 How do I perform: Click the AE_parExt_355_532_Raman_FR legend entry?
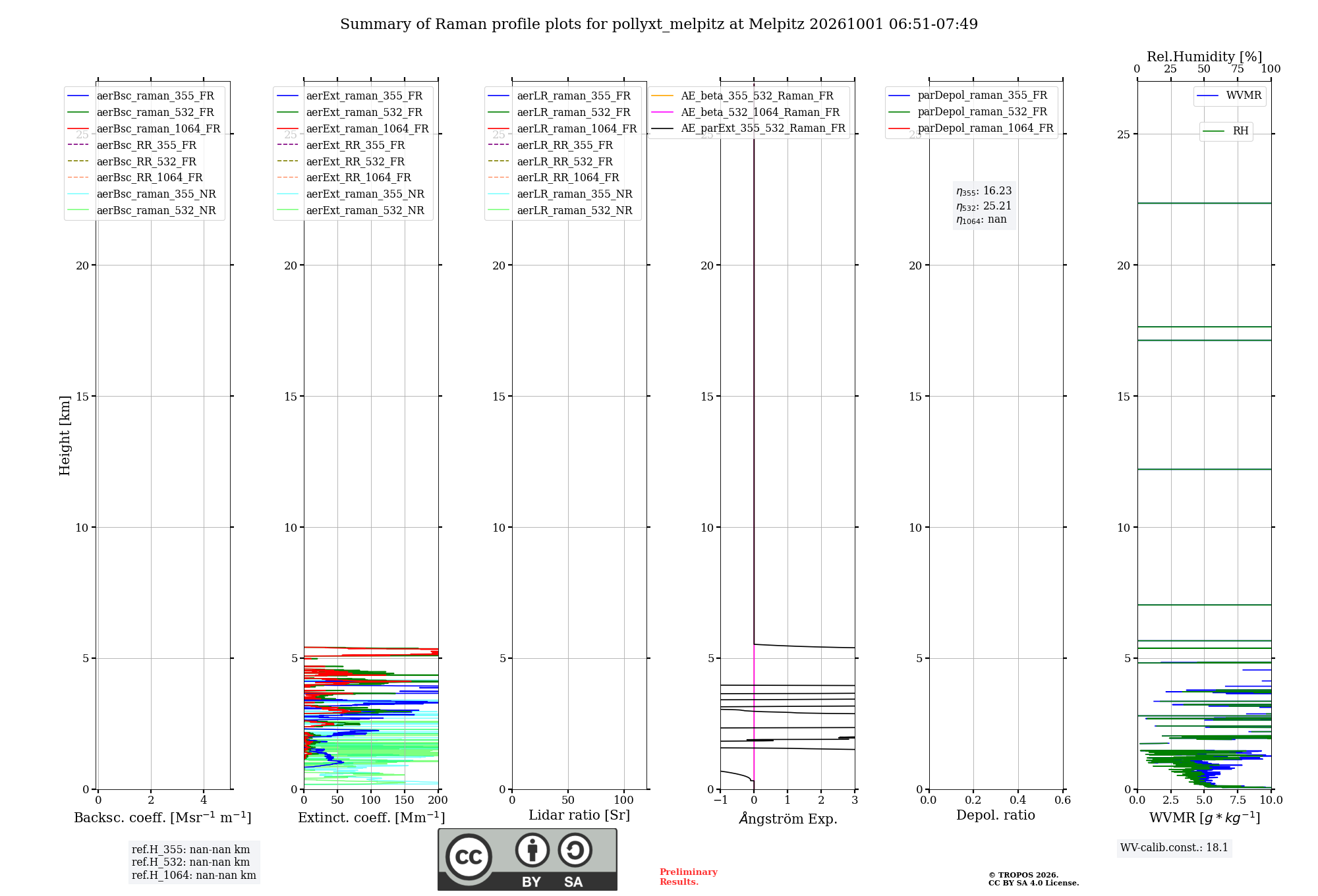749,128
